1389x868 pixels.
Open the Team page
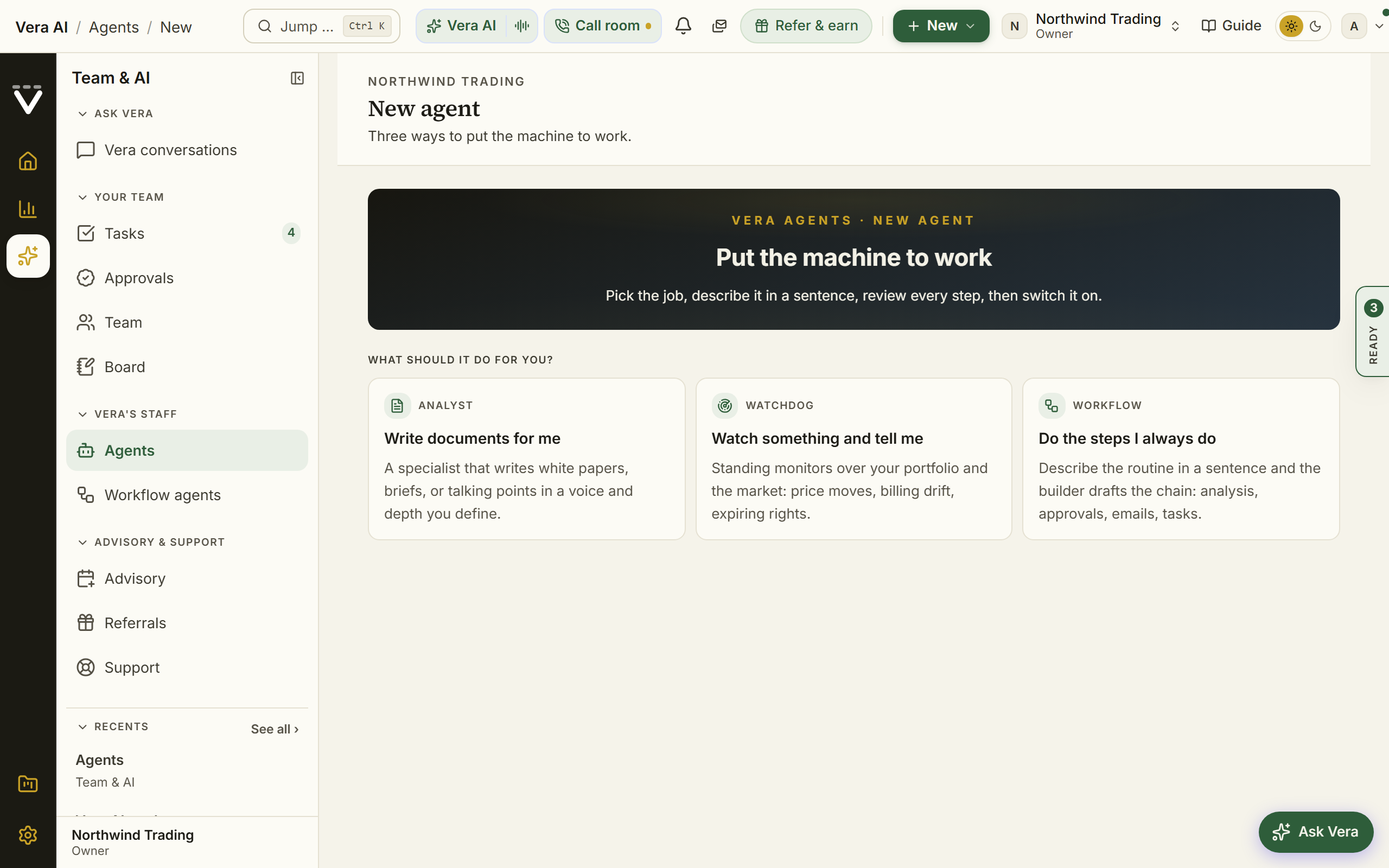coord(187,323)
